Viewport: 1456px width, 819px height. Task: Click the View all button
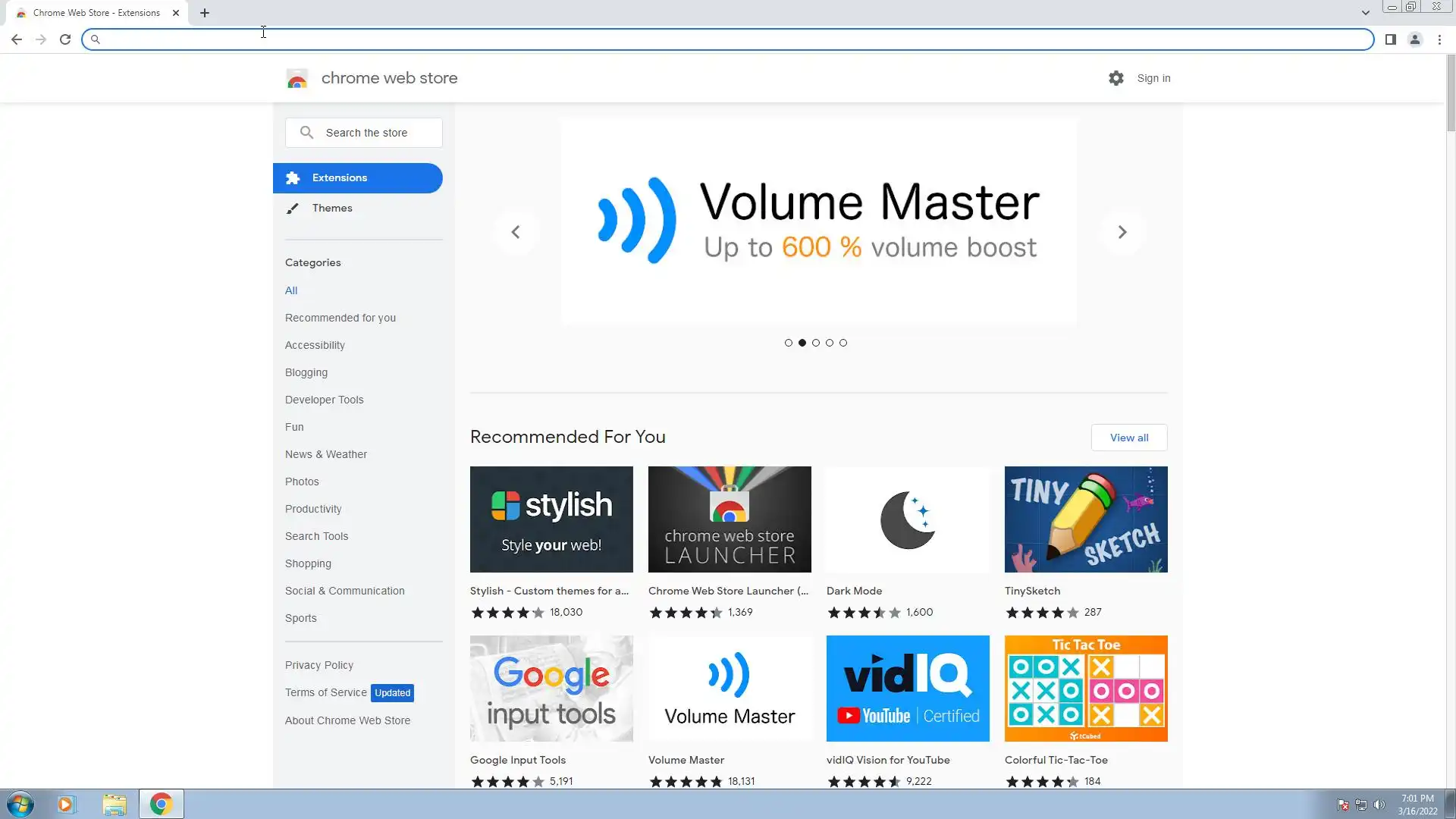tap(1128, 438)
